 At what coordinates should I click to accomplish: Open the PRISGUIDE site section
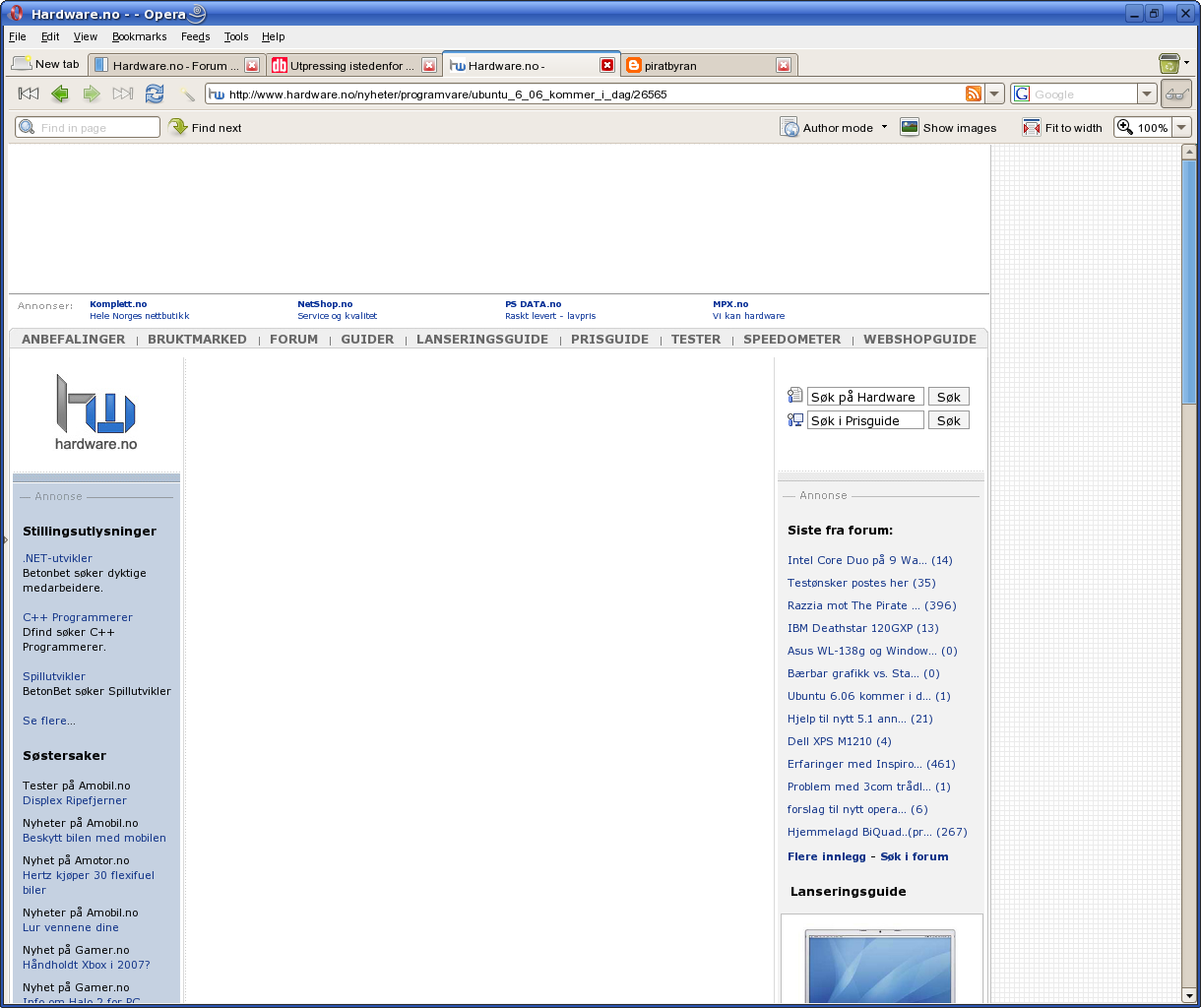(609, 339)
